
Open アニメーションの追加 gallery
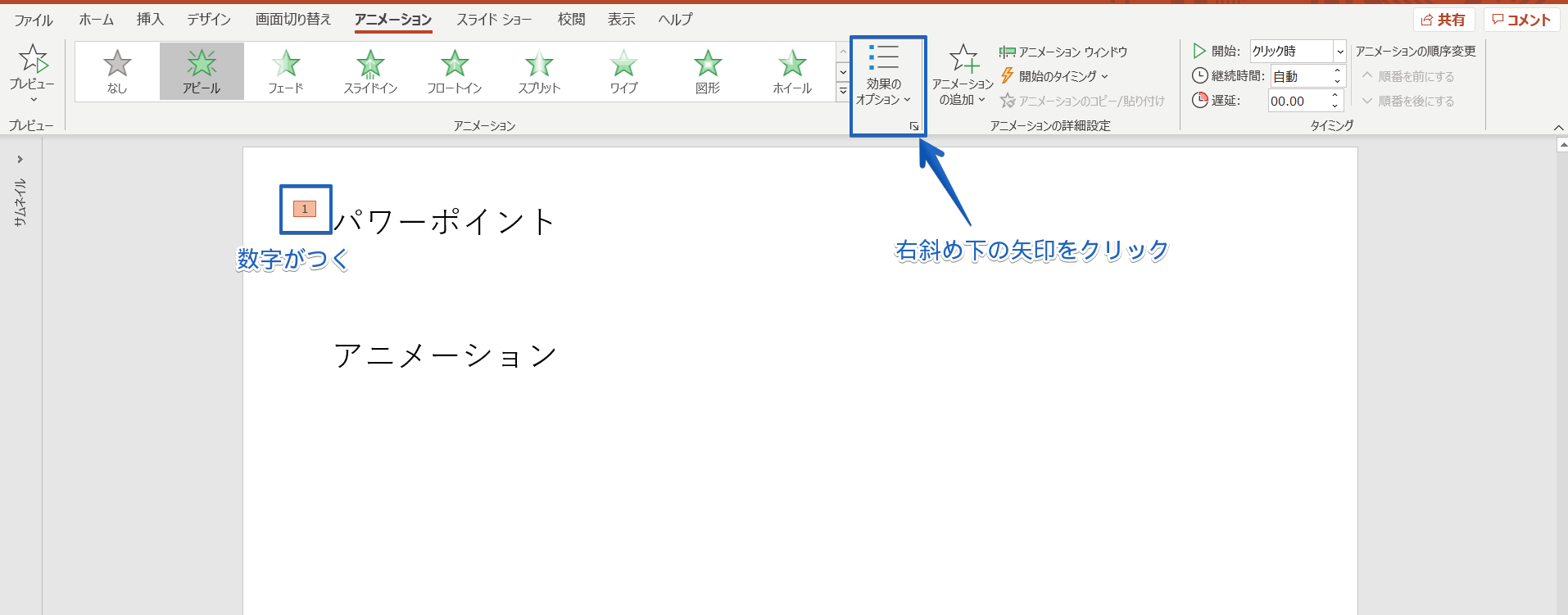tap(963, 75)
